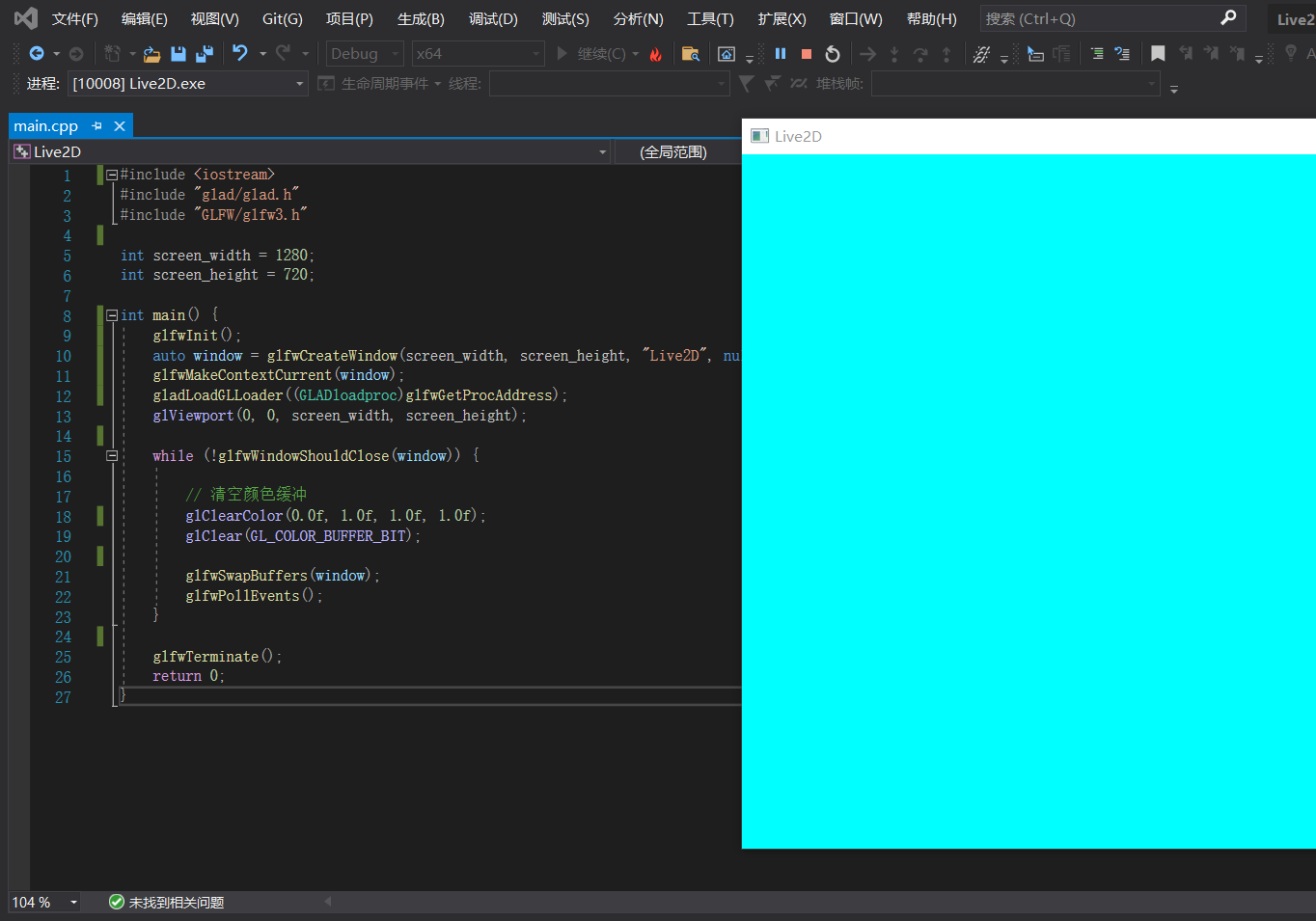Pause debugging with the Break All button
Screen dimensions: 1316x921
pos(781,54)
